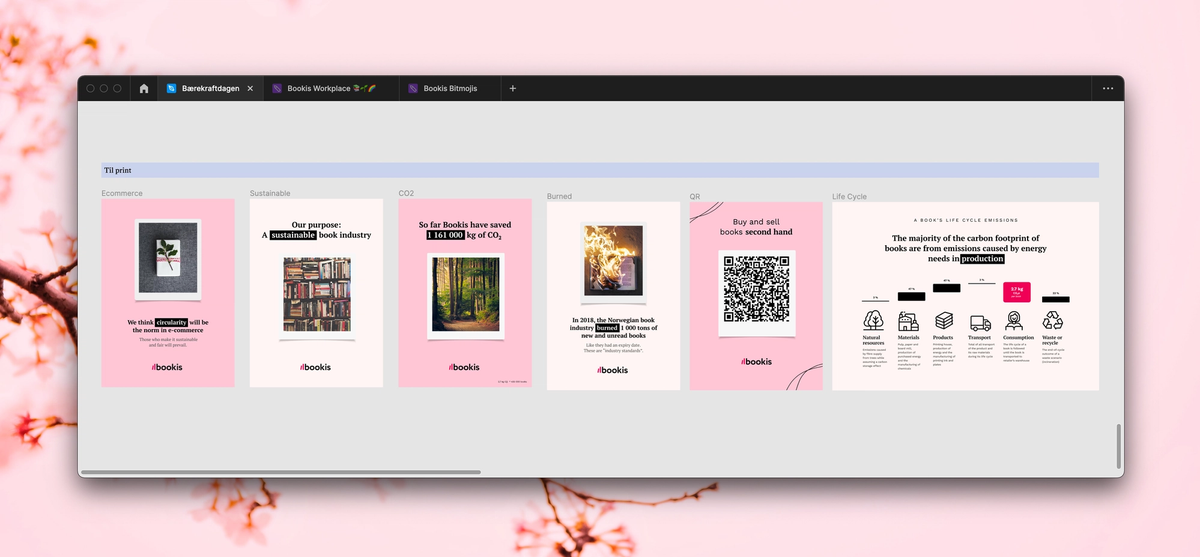
Task: Select the Burned frame label
Action: 559,196
